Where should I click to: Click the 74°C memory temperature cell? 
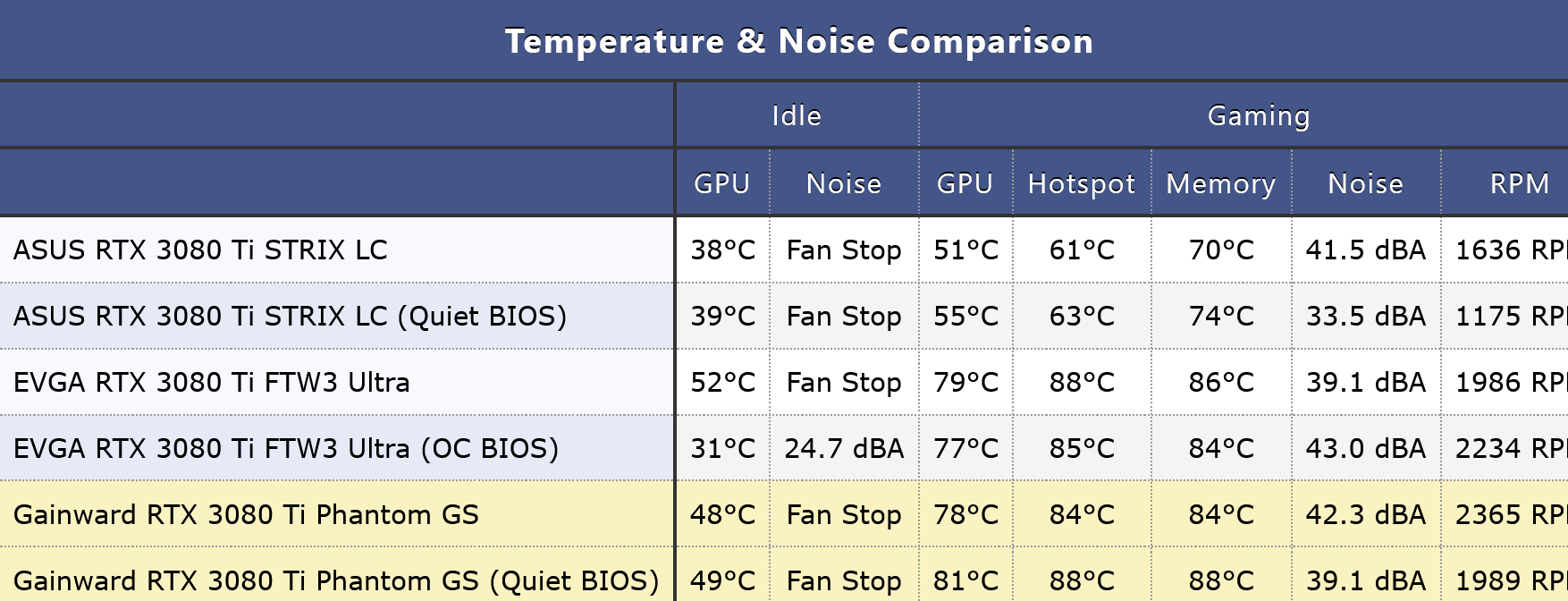pyautogui.click(x=1221, y=316)
